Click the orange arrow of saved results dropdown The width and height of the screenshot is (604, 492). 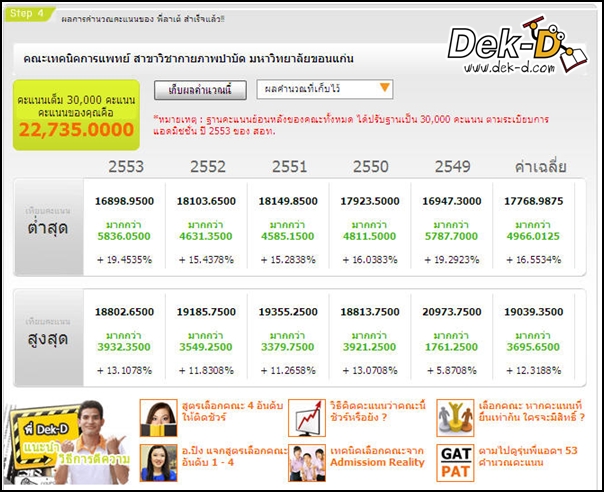pyautogui.click(x=384, y=90)
